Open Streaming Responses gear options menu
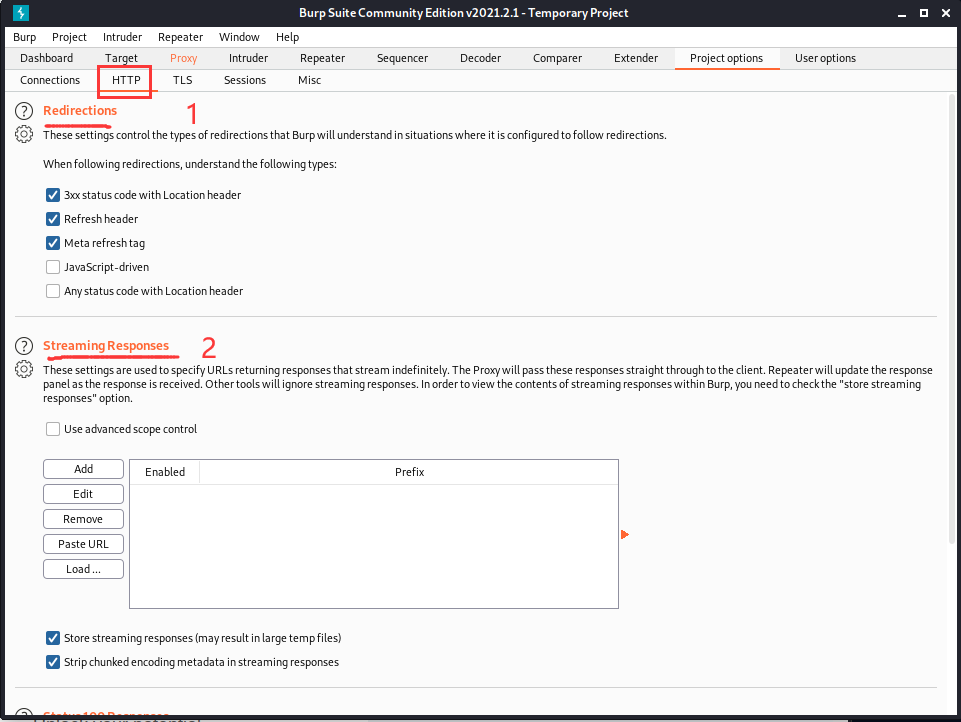The height and width of the screenshot is (722, 961). [x=24, y=369]
